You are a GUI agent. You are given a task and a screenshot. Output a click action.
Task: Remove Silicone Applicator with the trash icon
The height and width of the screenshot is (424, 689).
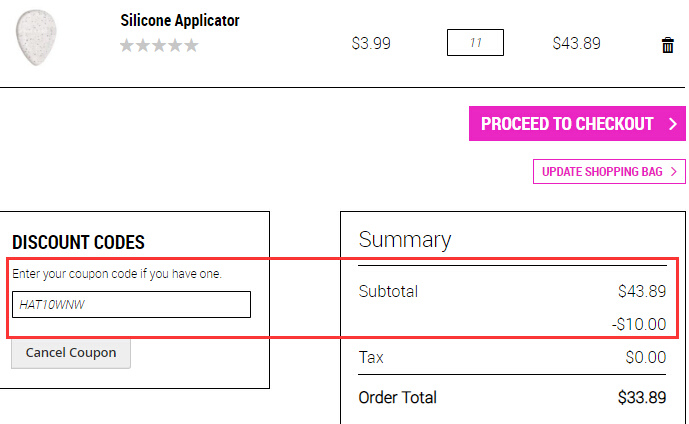point(667,45)
